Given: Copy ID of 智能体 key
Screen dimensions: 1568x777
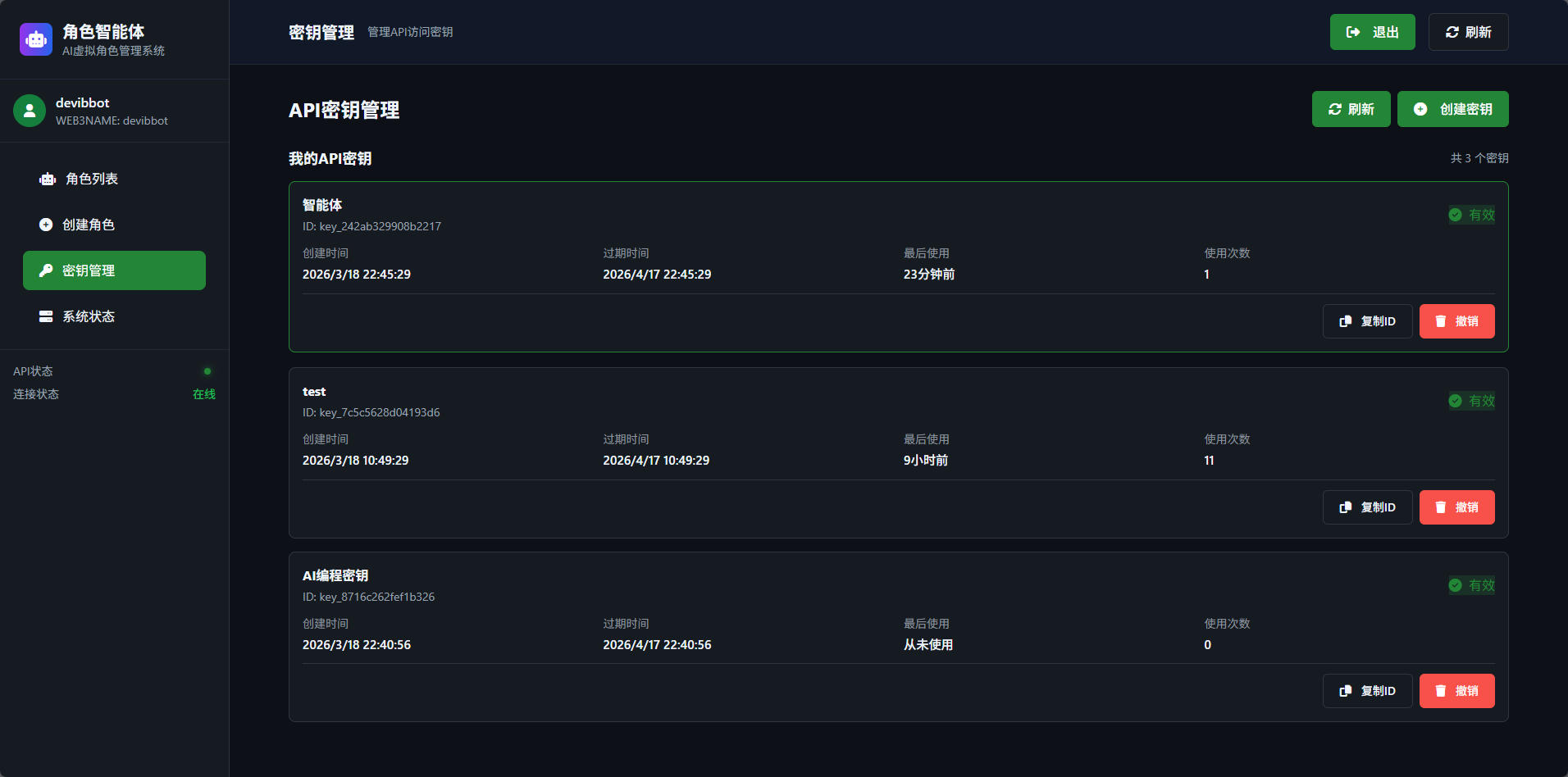Looking at the screenshot, I should click(x=1367, y=321).
